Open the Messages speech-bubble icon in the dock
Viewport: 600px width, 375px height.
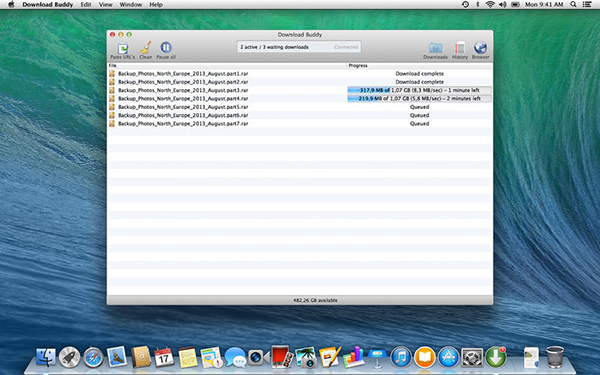(x=235, y=357)
